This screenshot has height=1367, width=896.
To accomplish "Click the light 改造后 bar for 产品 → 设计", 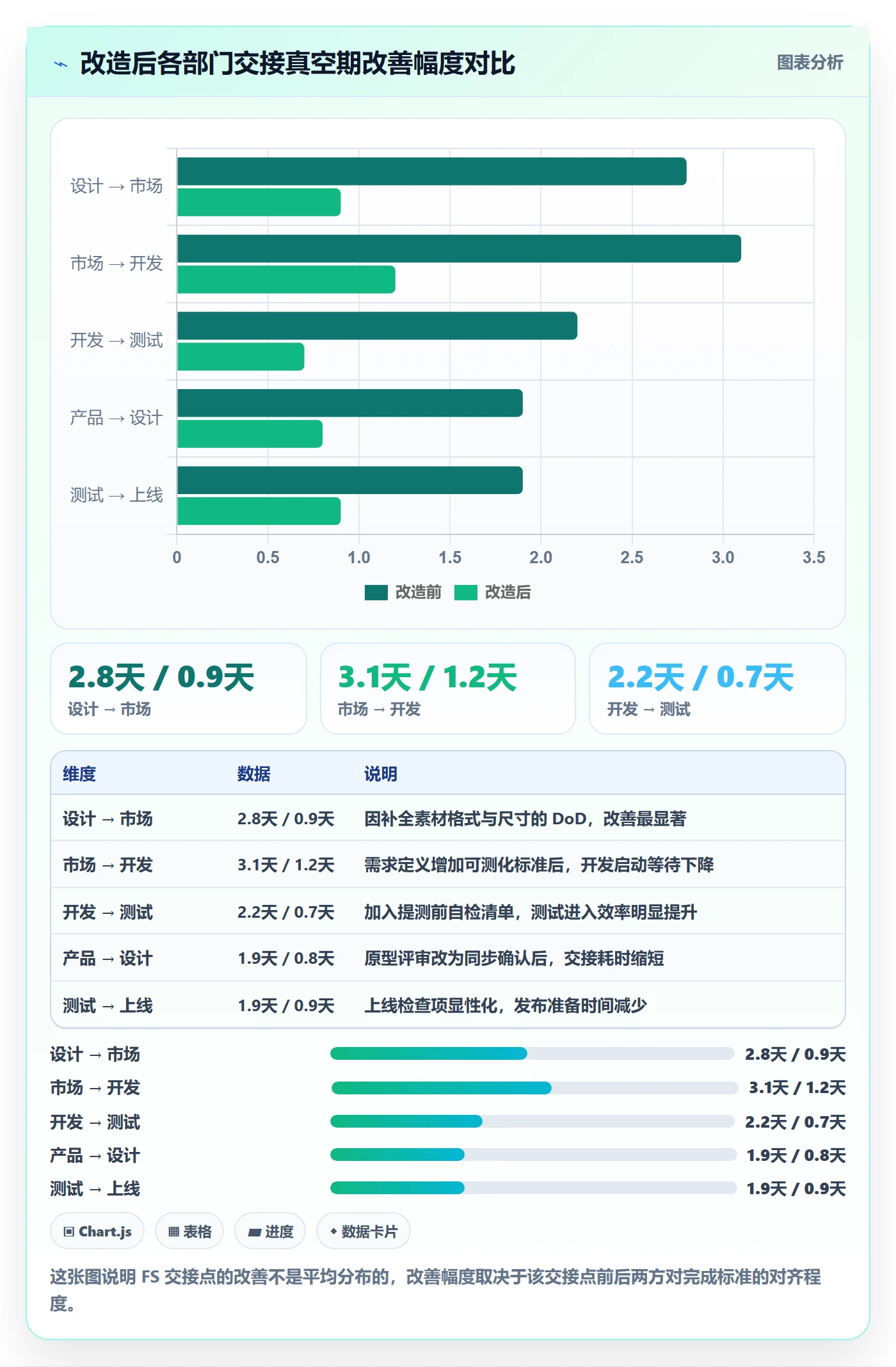I will [x=250, y=434].
